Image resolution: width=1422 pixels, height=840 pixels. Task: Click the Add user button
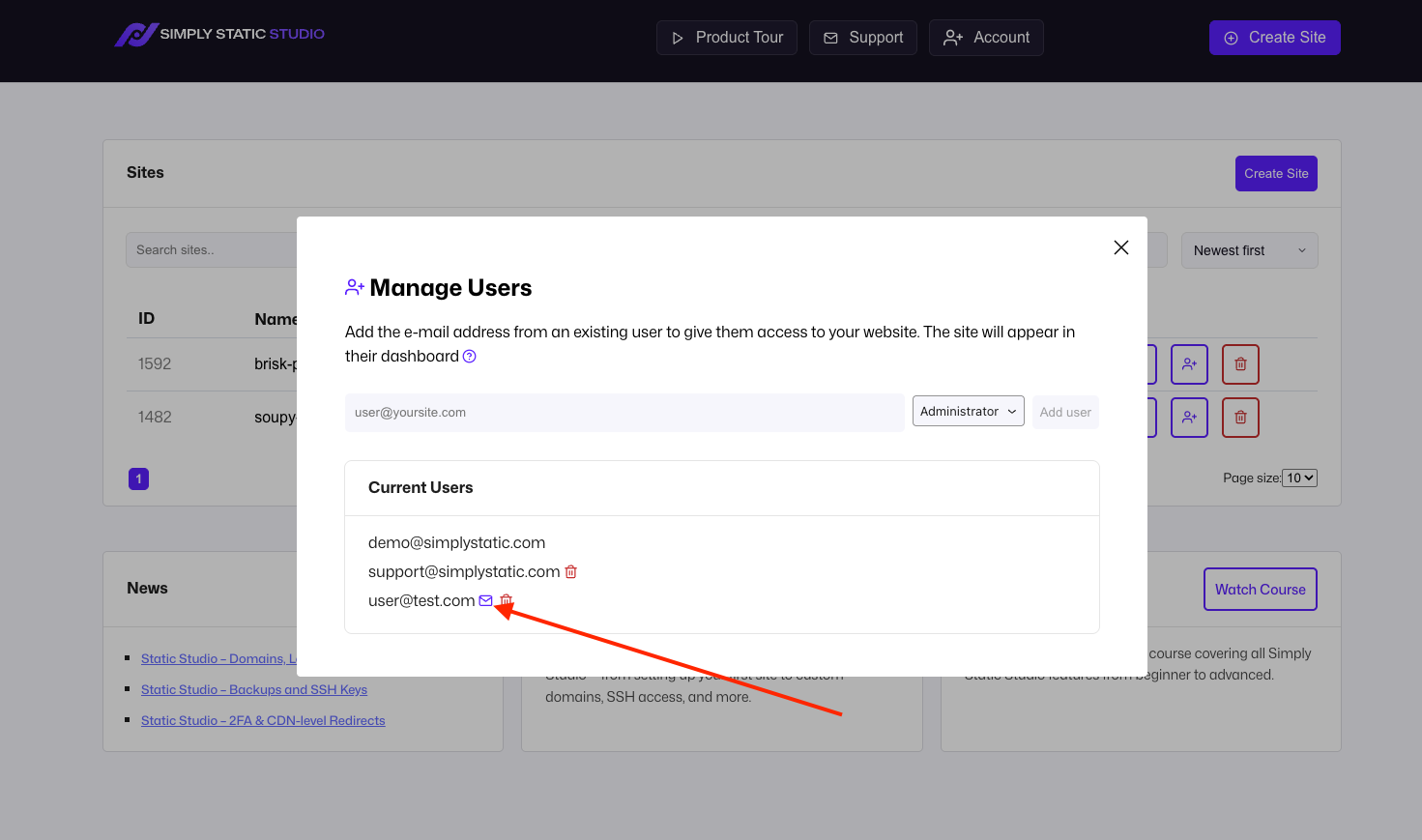coord(1065,413)
